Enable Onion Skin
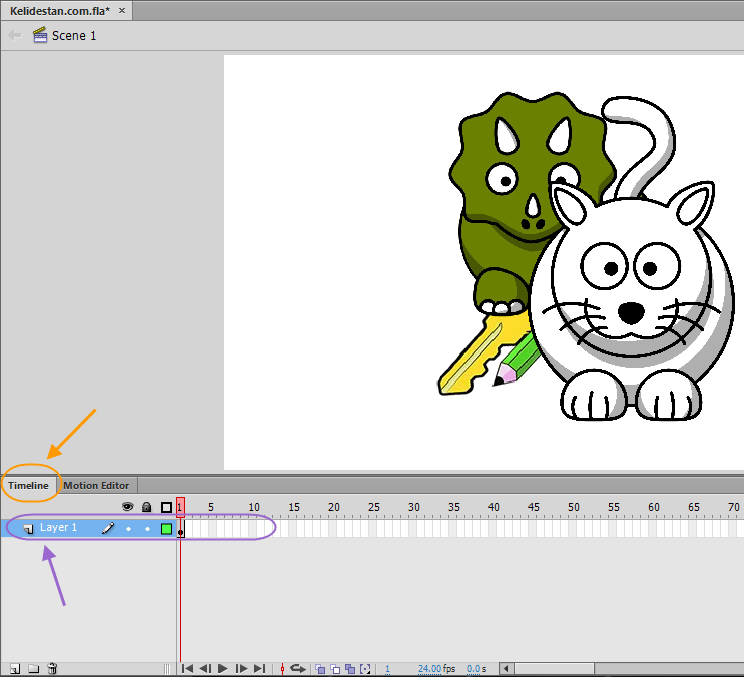This screenshot has width=744, height=677. click(320, 669)
